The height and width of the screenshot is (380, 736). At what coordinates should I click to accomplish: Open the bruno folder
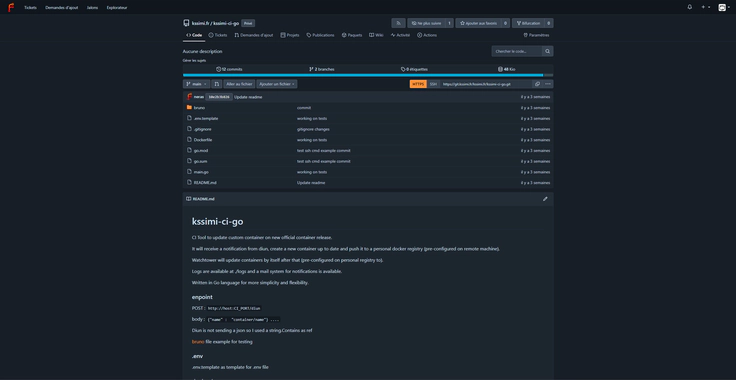point(199,108)
